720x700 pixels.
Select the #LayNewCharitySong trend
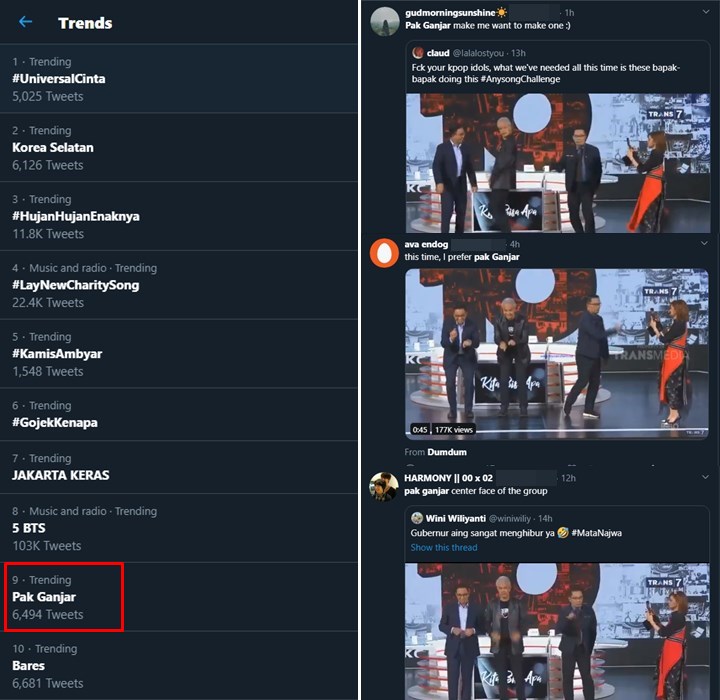(x=179, y=285)
